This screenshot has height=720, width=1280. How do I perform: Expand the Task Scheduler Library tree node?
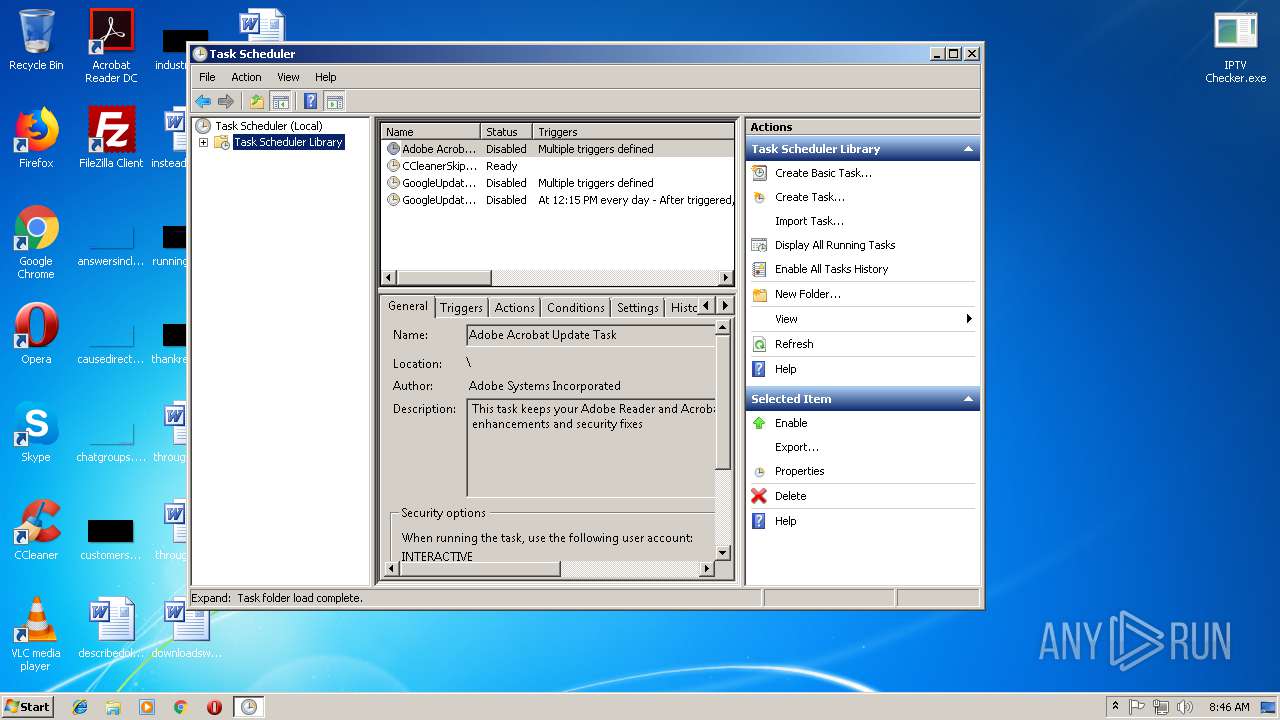pos(203,142)
